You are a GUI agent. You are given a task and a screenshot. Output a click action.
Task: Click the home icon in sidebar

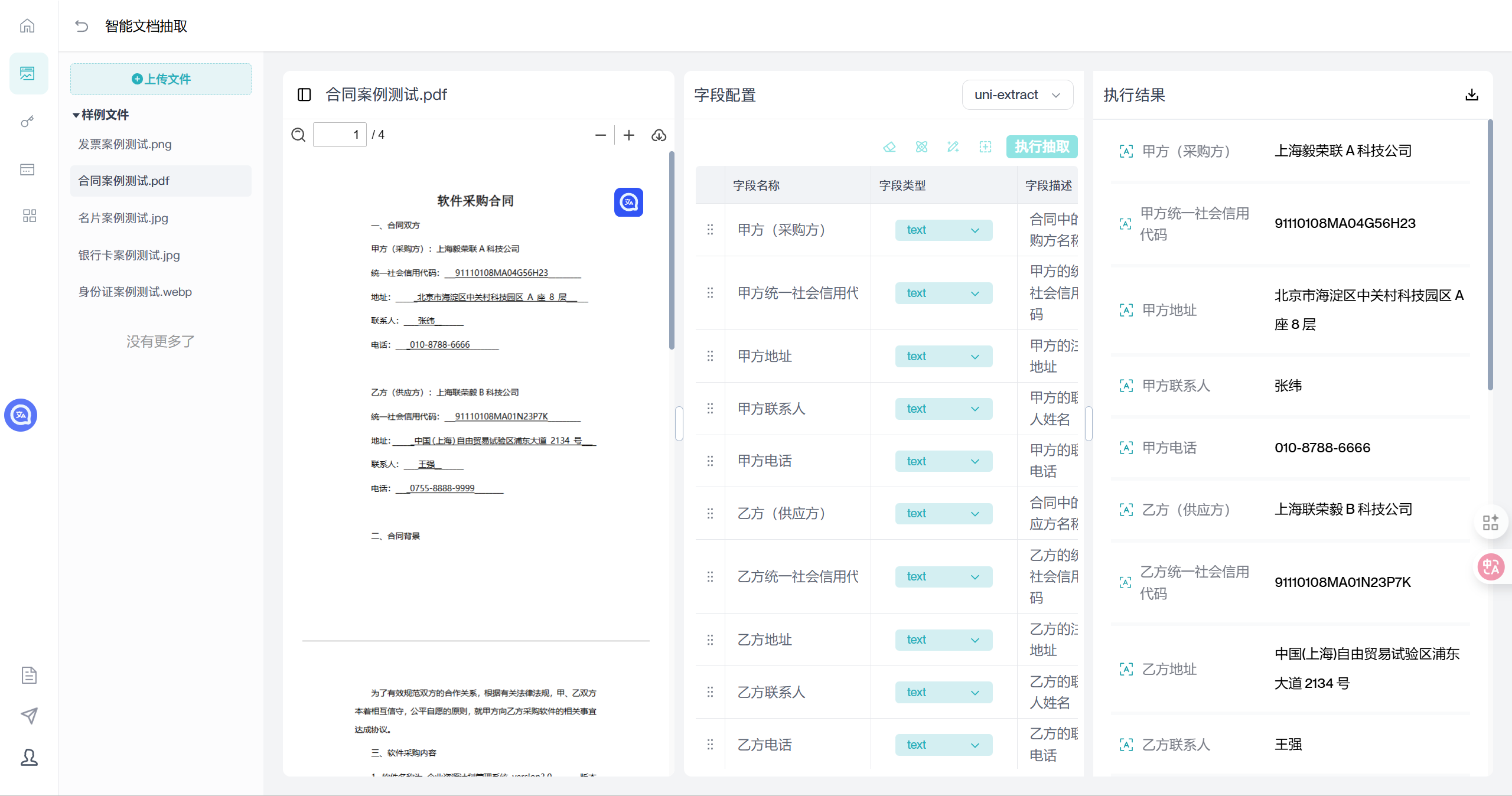[x=27, y=26]
